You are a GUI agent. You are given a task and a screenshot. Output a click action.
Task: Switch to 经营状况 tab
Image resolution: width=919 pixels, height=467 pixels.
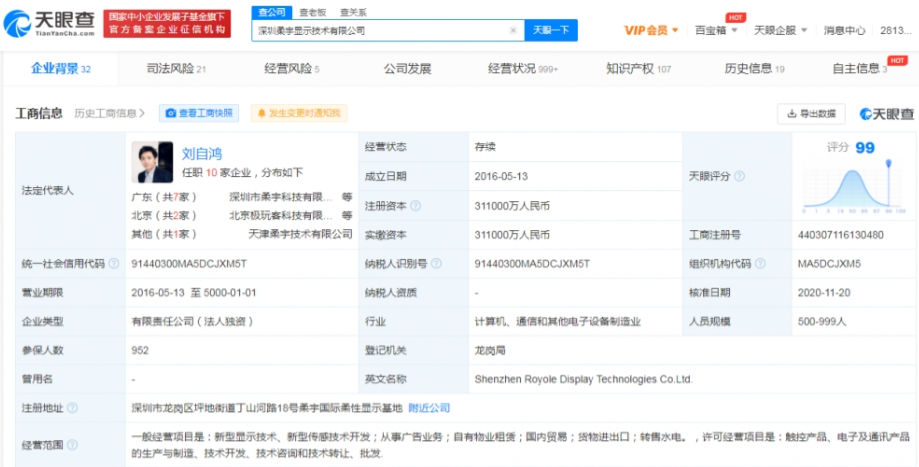(x=523, y=69)
